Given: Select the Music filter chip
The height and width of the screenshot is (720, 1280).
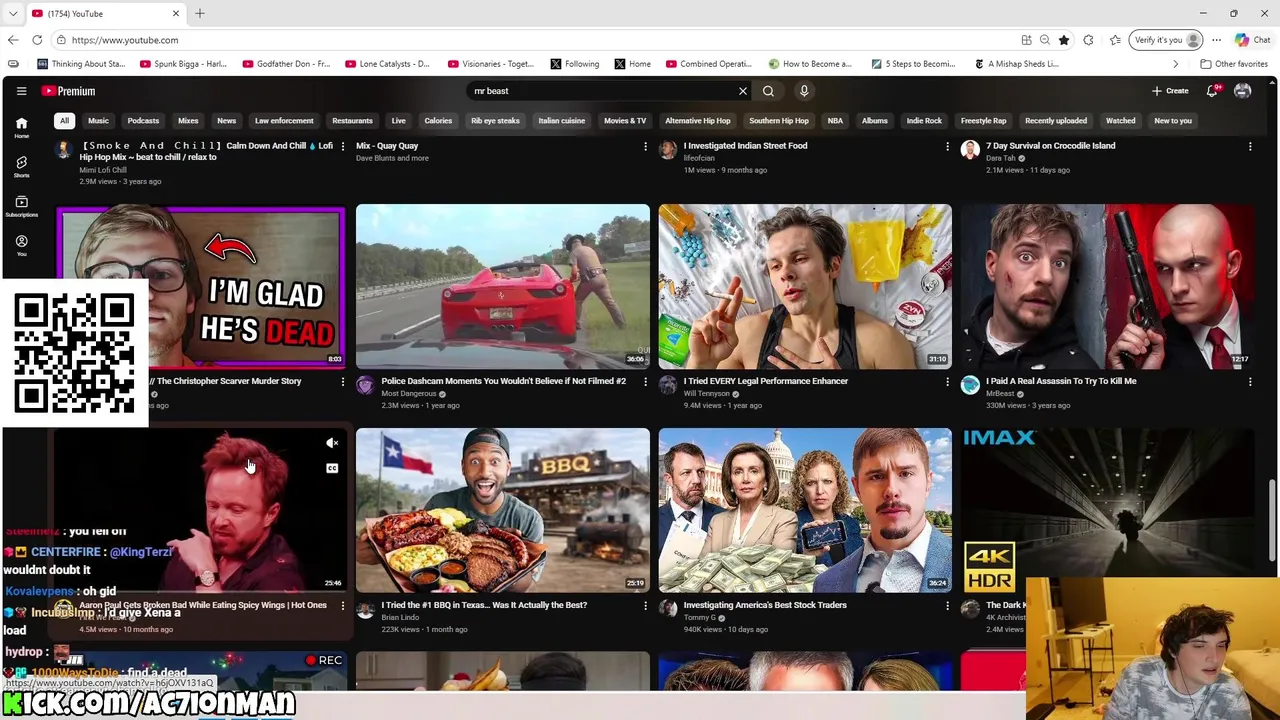Looking at the screenshot, I should [98, 121].
